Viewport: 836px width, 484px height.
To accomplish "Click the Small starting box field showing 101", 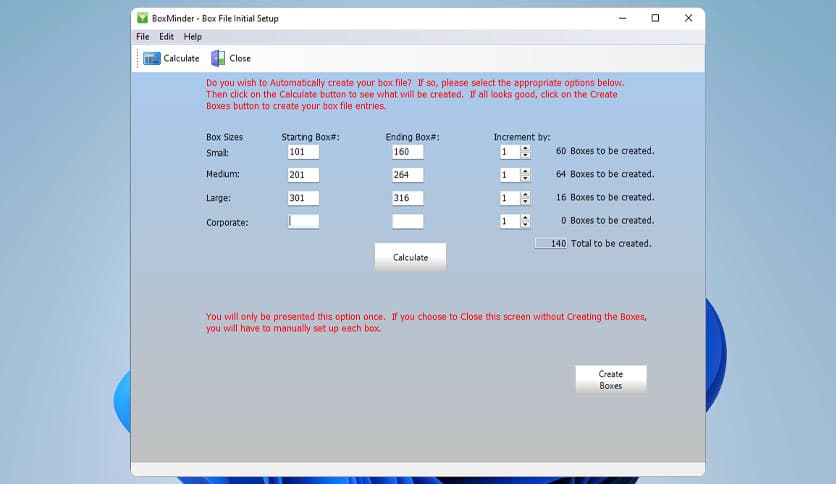I will pos(303,152).
